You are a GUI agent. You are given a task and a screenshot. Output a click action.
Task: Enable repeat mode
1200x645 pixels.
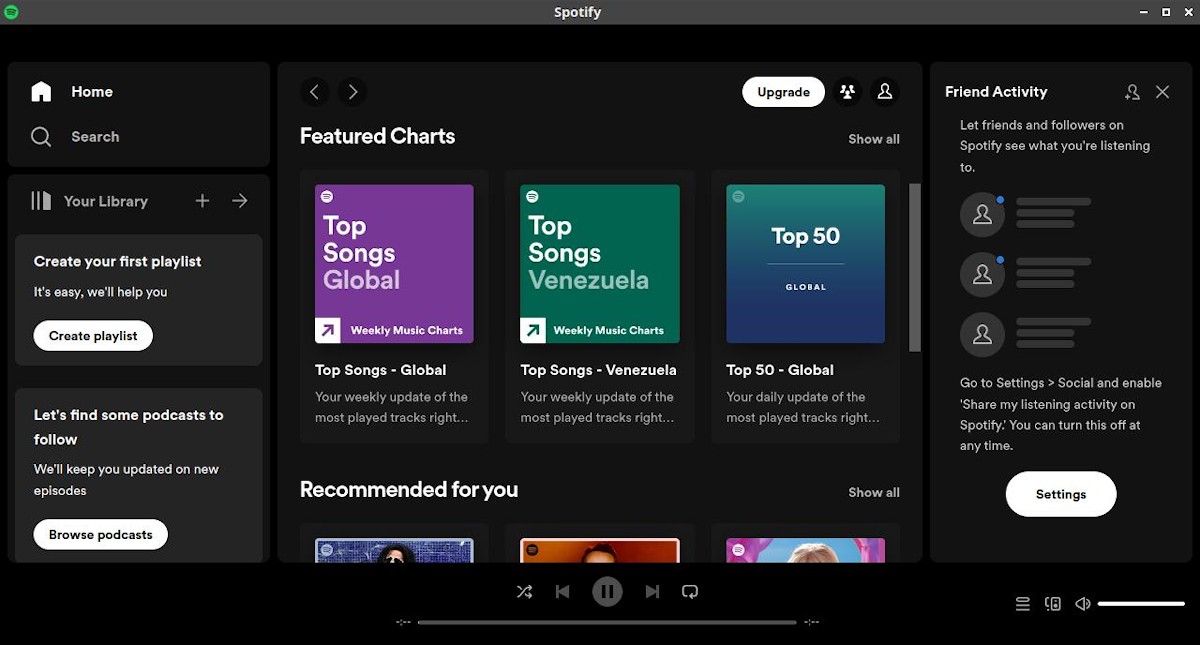[x=690, y=591]
